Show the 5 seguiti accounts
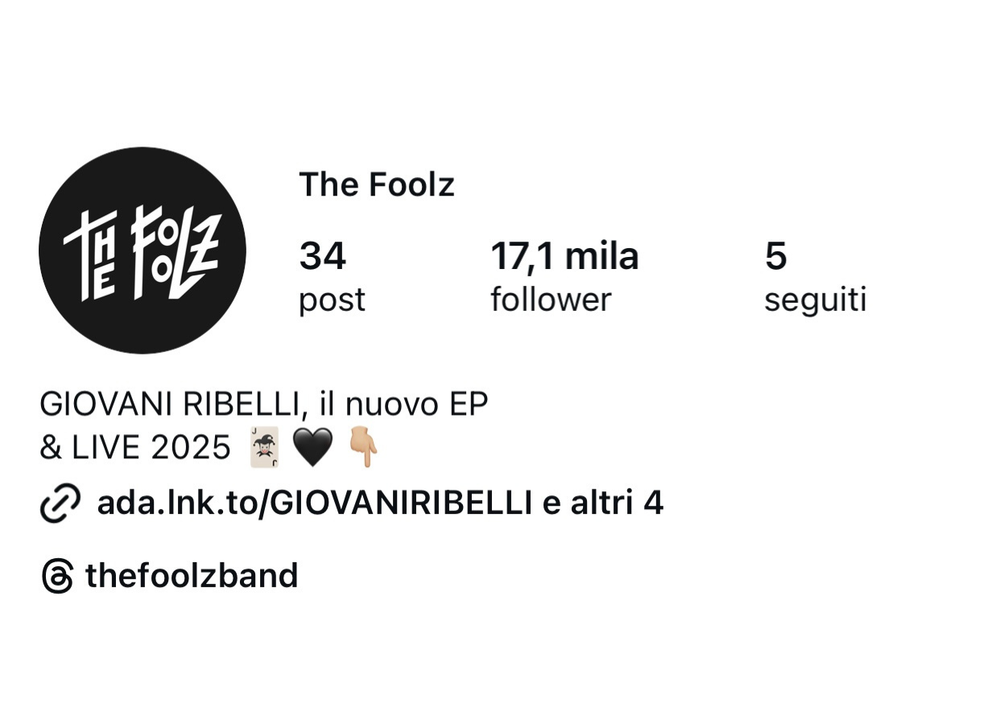 [815, 277]
